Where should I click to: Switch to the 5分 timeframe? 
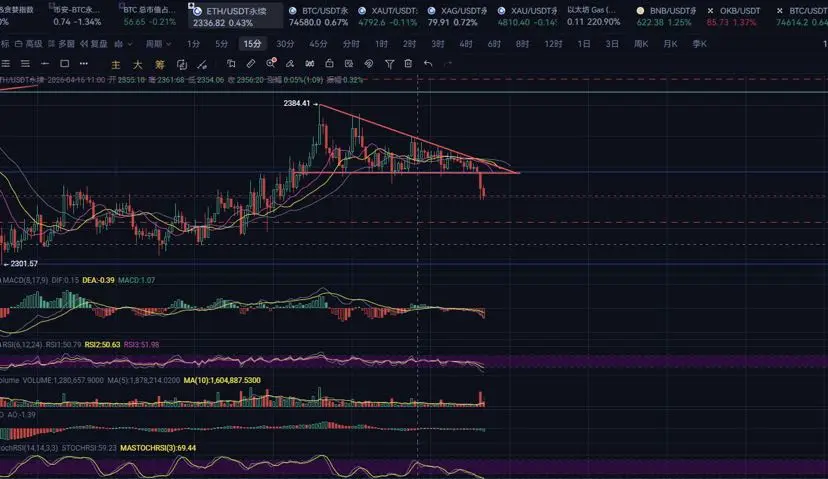(x=222, y=44)
